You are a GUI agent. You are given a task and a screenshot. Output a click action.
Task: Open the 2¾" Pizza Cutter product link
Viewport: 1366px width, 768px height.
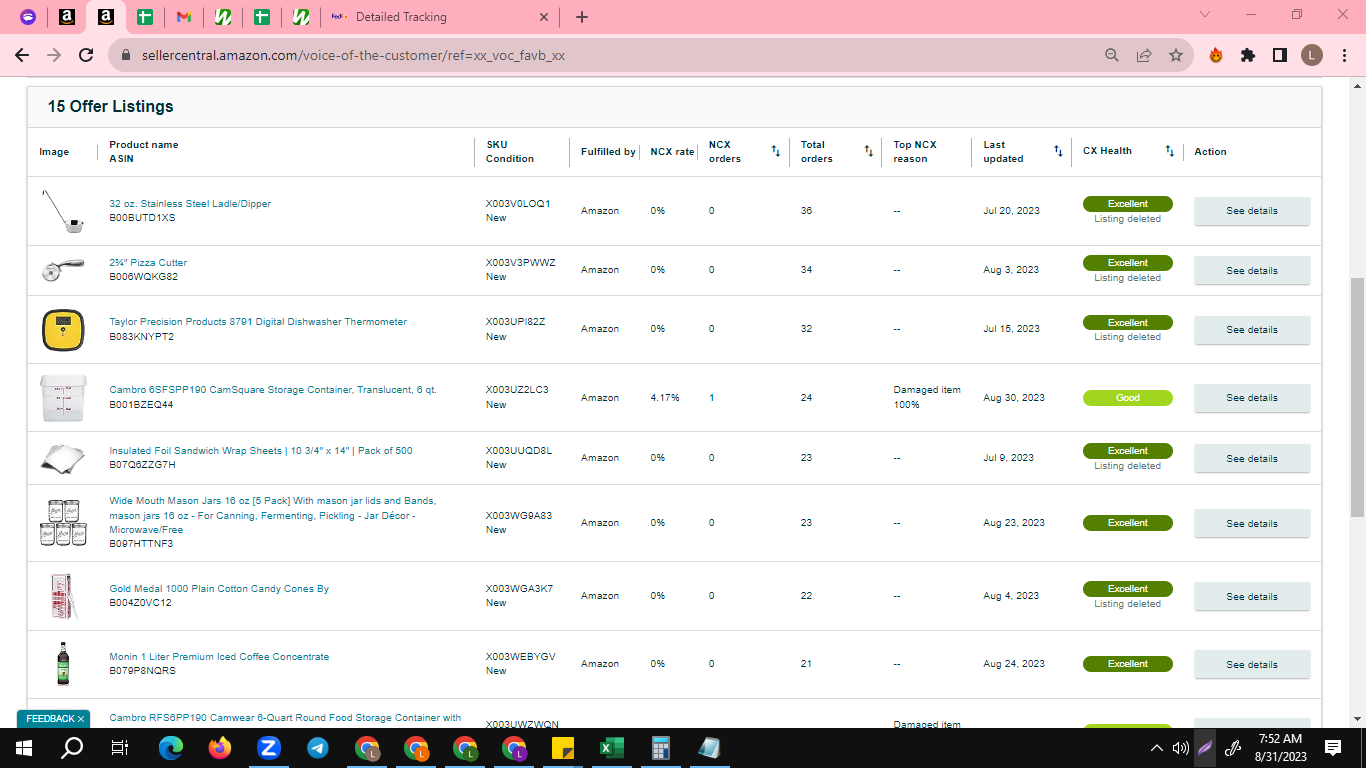148,263
